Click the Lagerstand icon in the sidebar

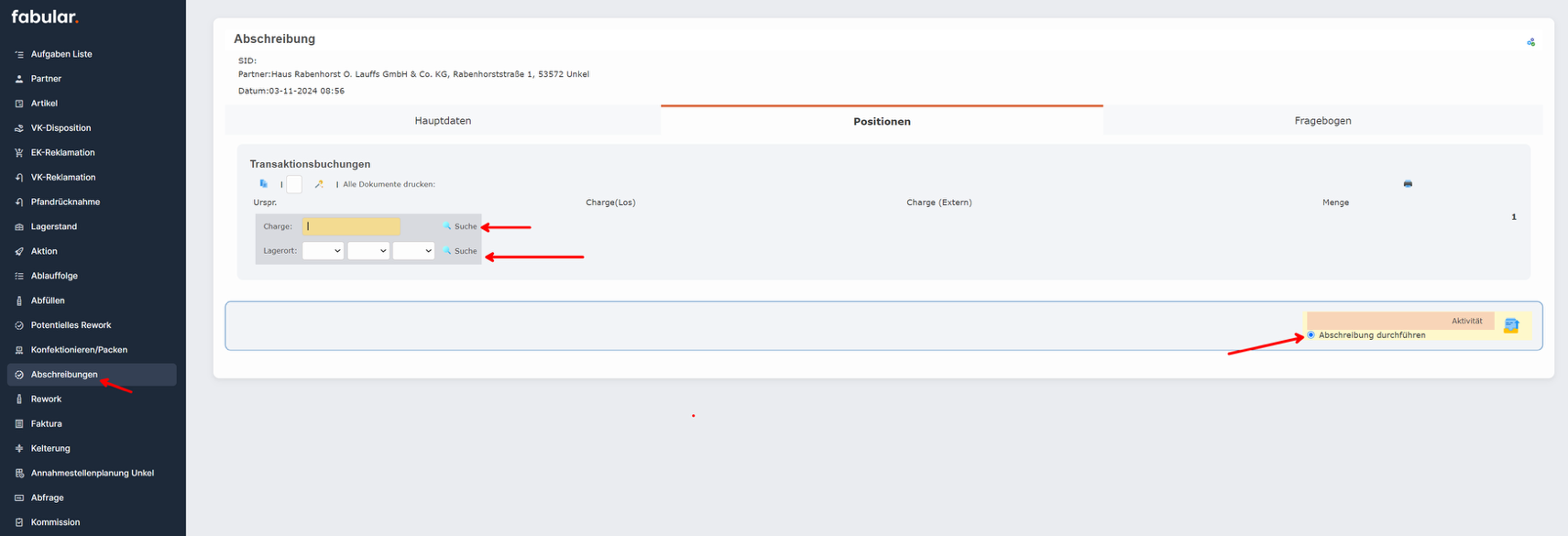pos(19,226)
